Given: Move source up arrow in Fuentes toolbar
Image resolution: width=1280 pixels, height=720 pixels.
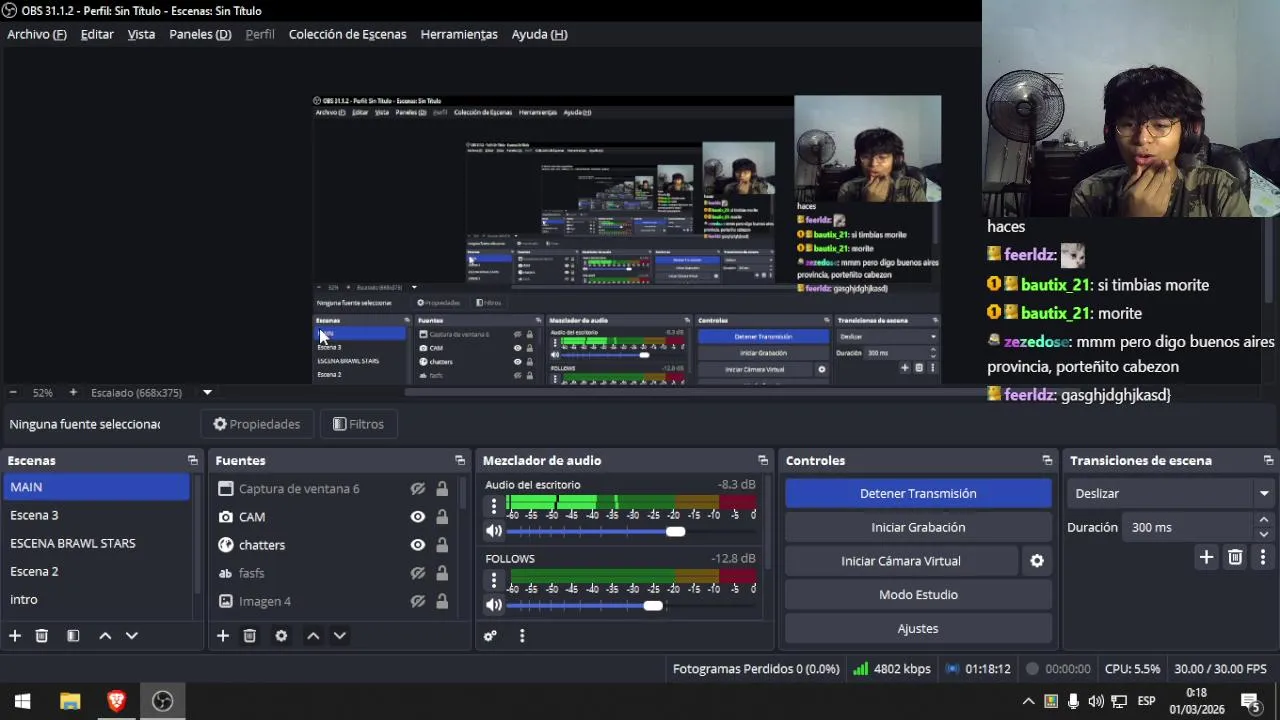Looking at the screenshot, I should (313, 636).
